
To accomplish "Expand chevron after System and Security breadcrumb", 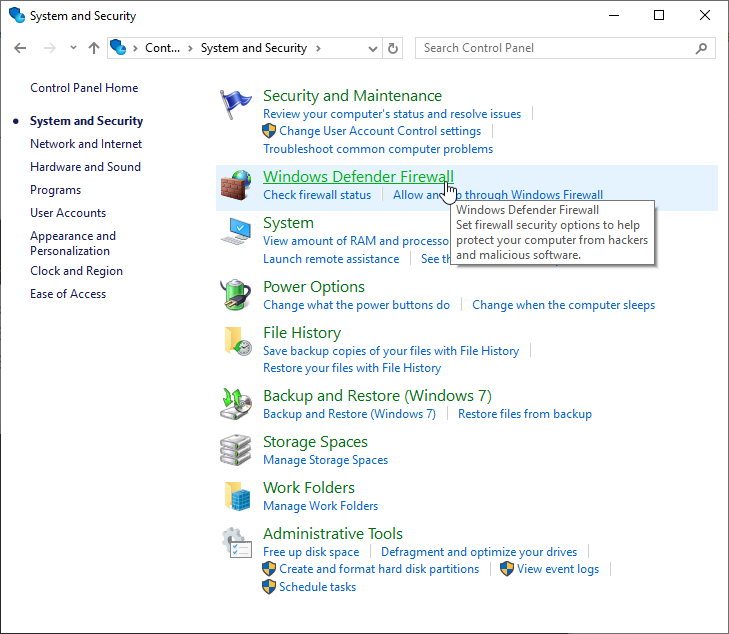I will tap(318, 48).
